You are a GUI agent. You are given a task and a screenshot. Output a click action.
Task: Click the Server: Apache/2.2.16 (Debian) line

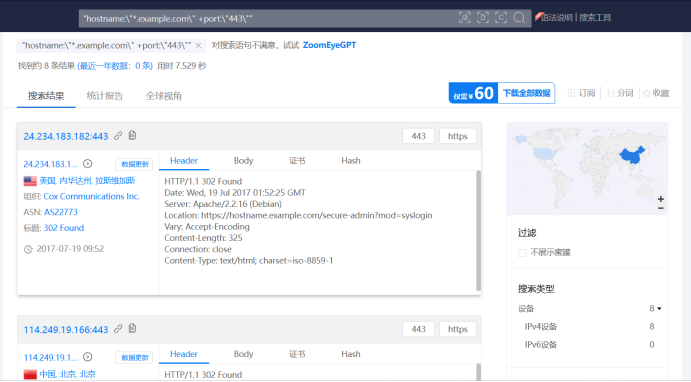coord(223,204)
